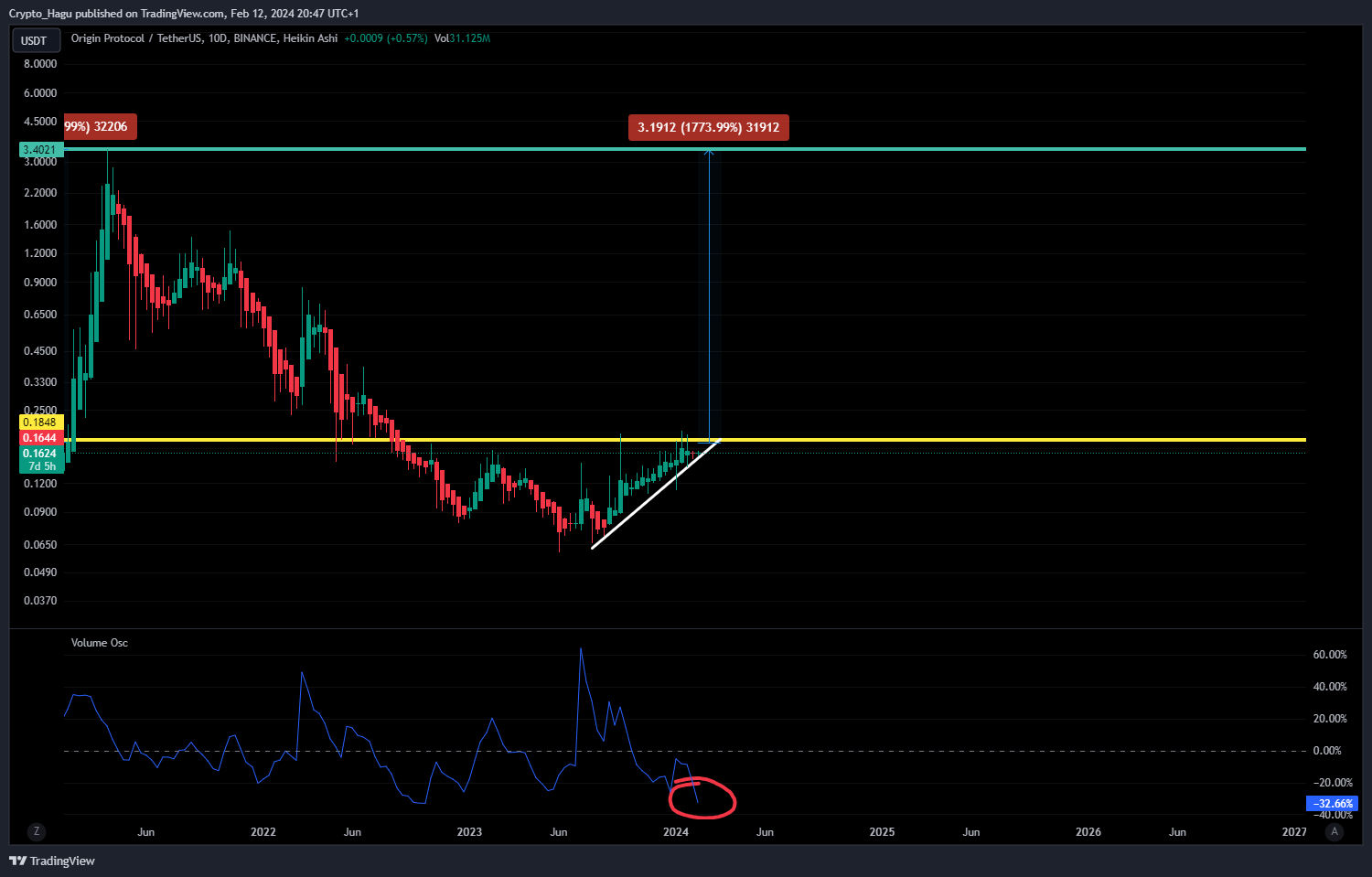Click the 2026 time axis label
This screenshot has height=877, width=1372.
(x=1088, y=832)
